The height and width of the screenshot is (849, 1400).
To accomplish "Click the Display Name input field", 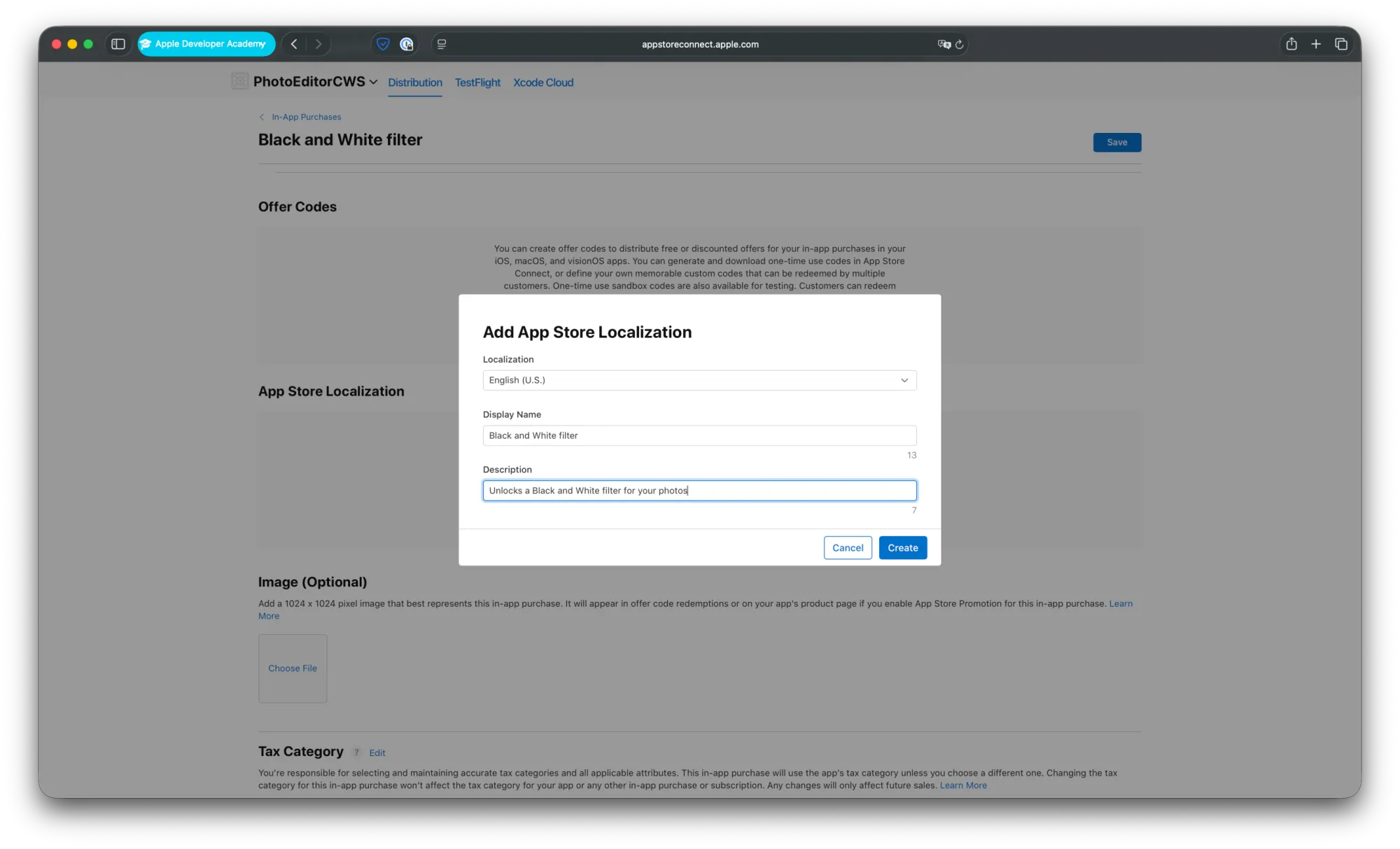I will (x=699, y=435).
